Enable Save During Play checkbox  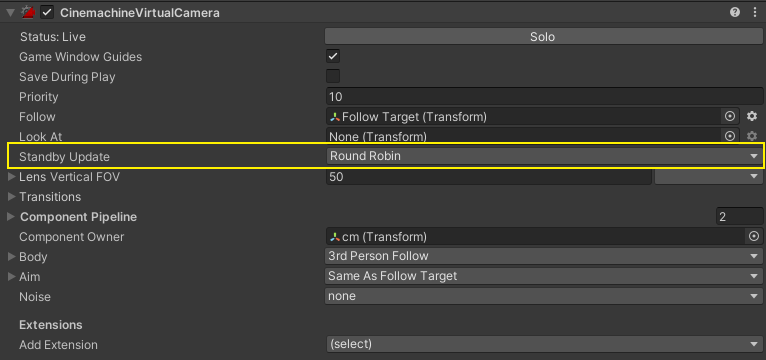tap(333, 77)
